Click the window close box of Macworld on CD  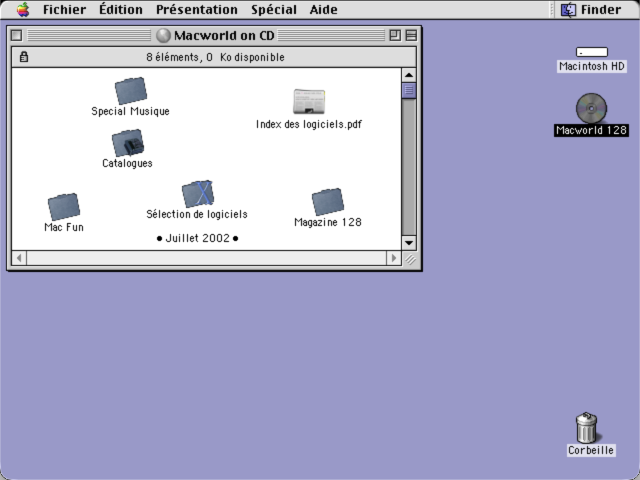tap(16, 36)
